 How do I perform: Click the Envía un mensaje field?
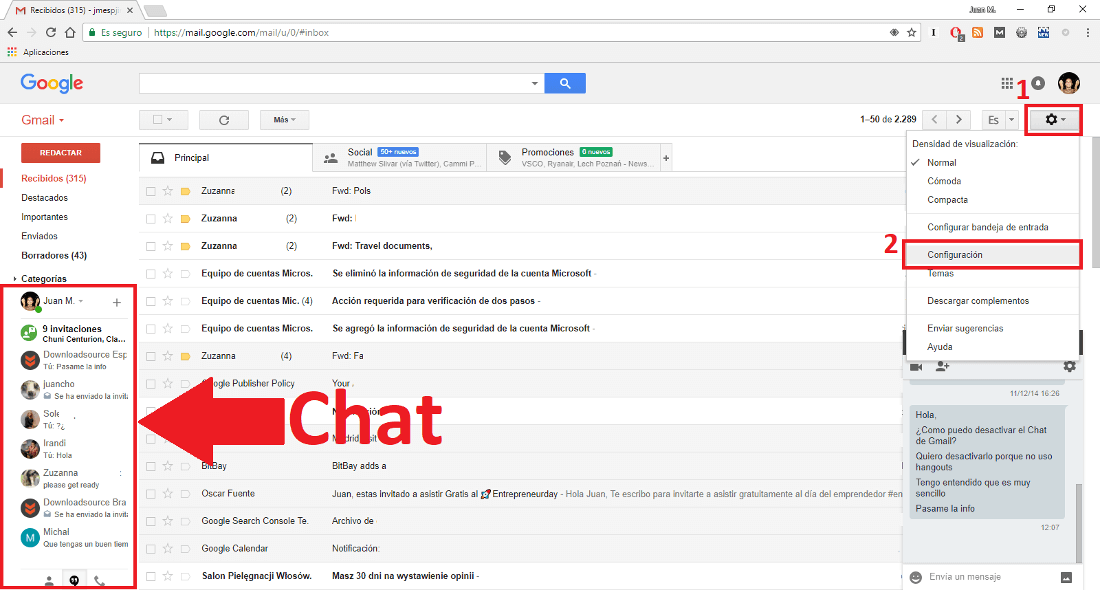click(989, 577)
